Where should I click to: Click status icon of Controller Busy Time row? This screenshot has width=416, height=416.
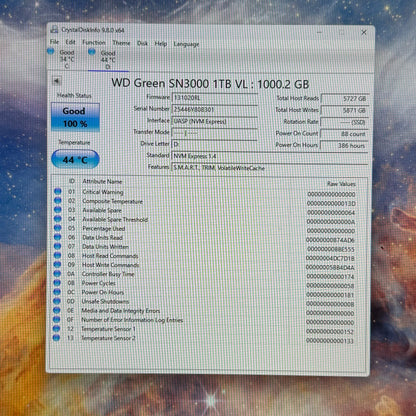tap(57, 274)
